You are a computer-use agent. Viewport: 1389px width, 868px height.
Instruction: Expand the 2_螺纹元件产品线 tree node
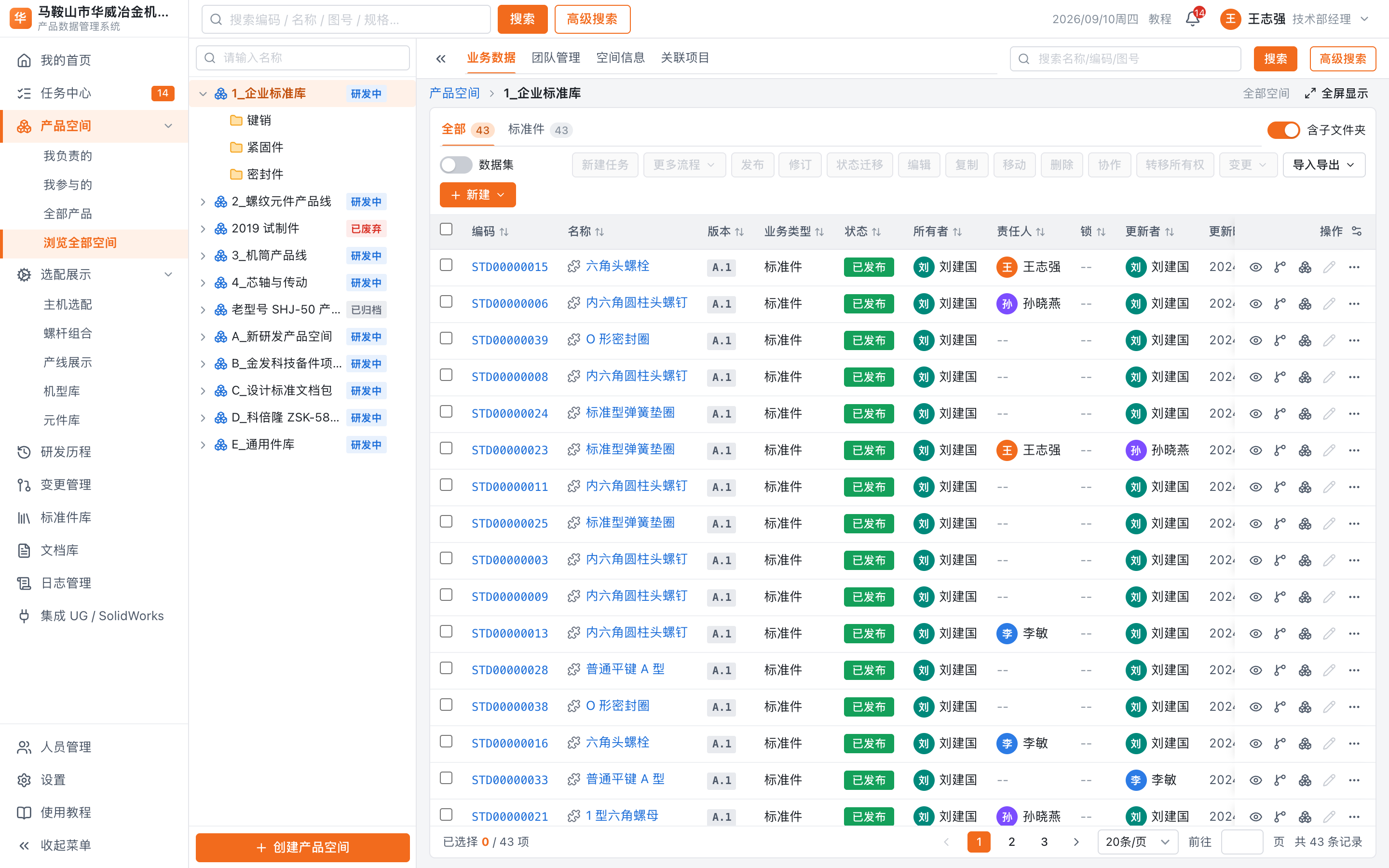pos(203,202)
